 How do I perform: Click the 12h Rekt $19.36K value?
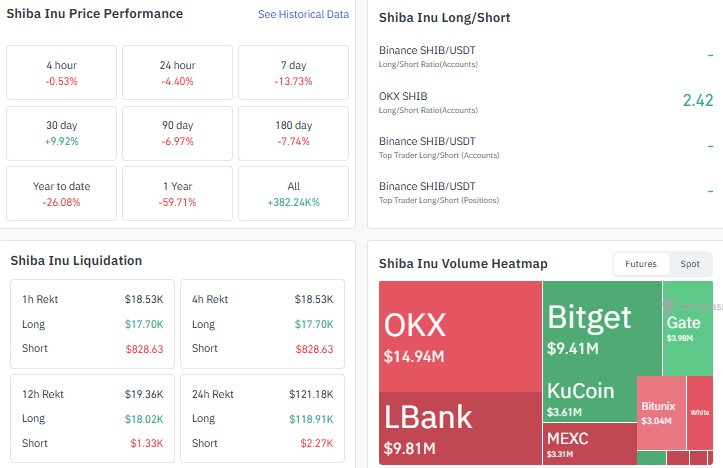coord(144,394)
